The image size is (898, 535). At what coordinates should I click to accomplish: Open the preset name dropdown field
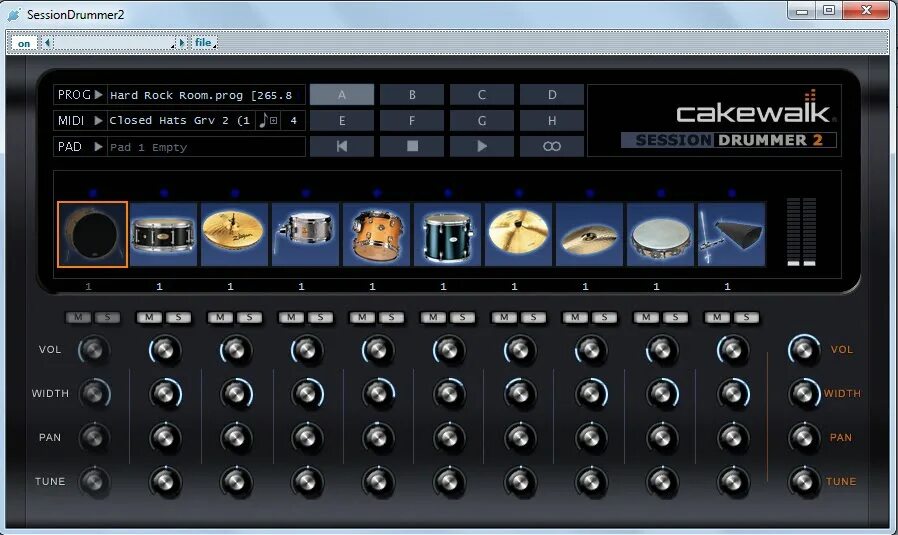point(115,43)
